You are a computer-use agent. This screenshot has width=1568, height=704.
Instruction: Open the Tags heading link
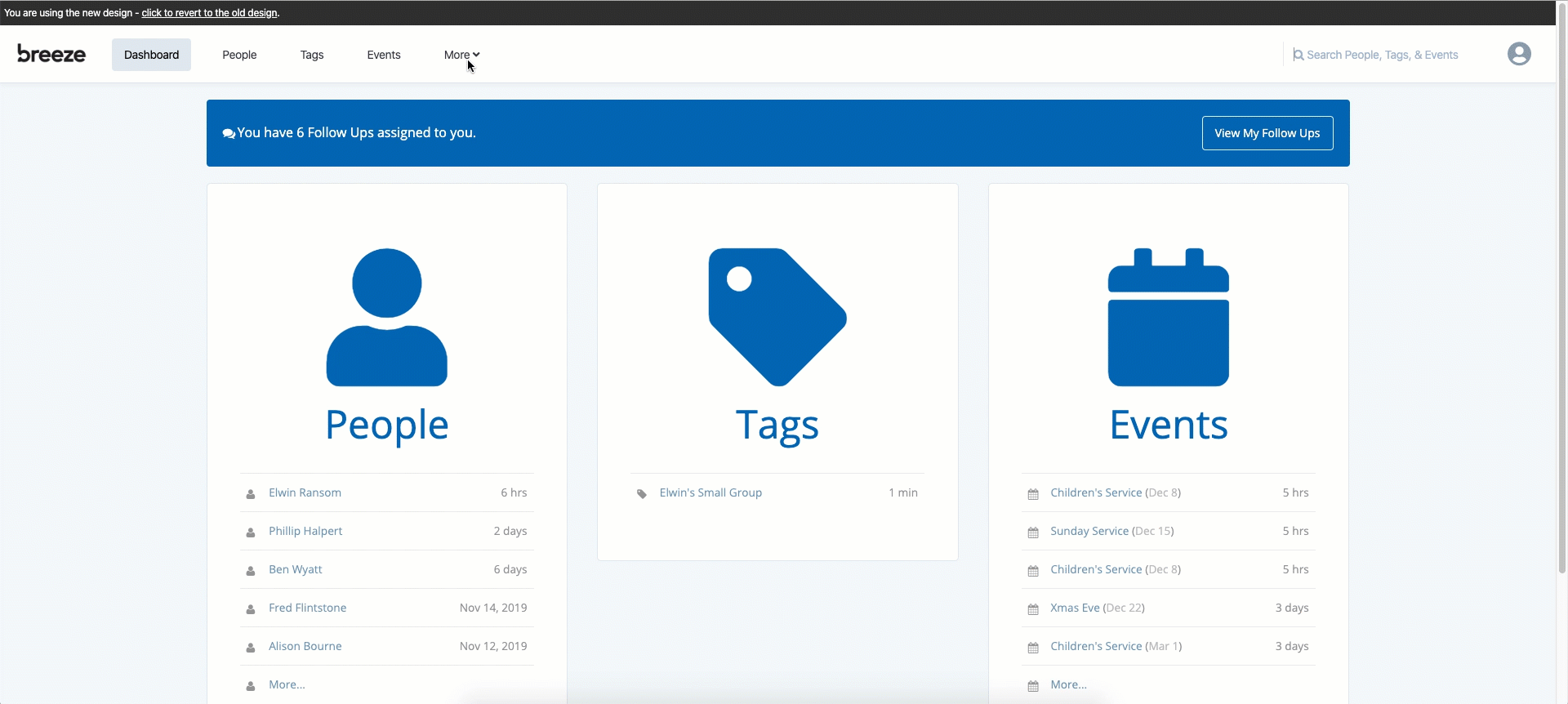tap(777, 425)
